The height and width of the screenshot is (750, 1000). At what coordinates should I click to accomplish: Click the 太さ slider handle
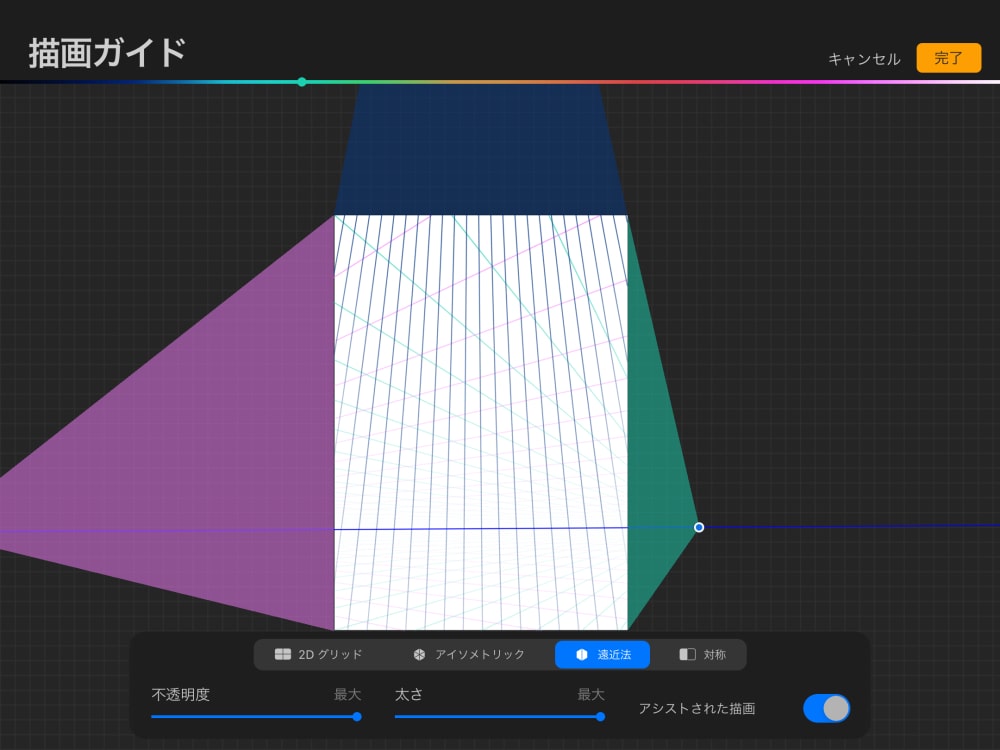599,717
